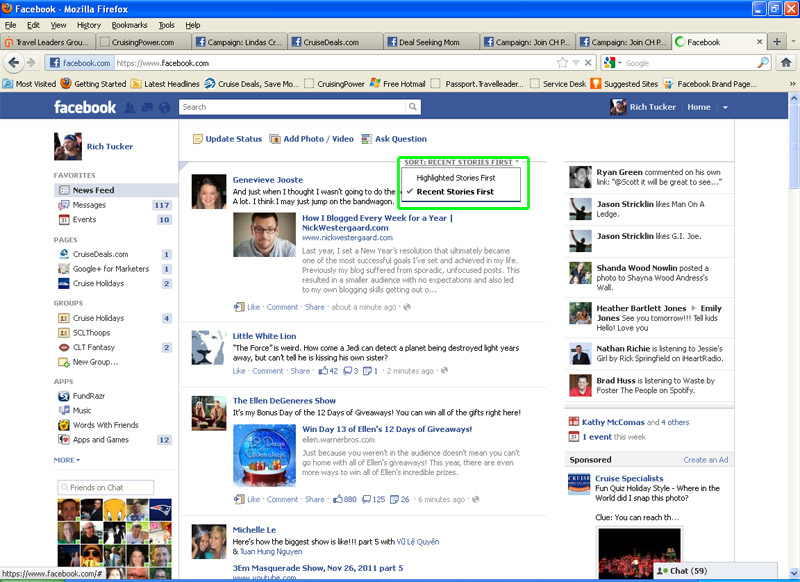
Task: Select Highlighted Stories First sort option
Action: 456,177
